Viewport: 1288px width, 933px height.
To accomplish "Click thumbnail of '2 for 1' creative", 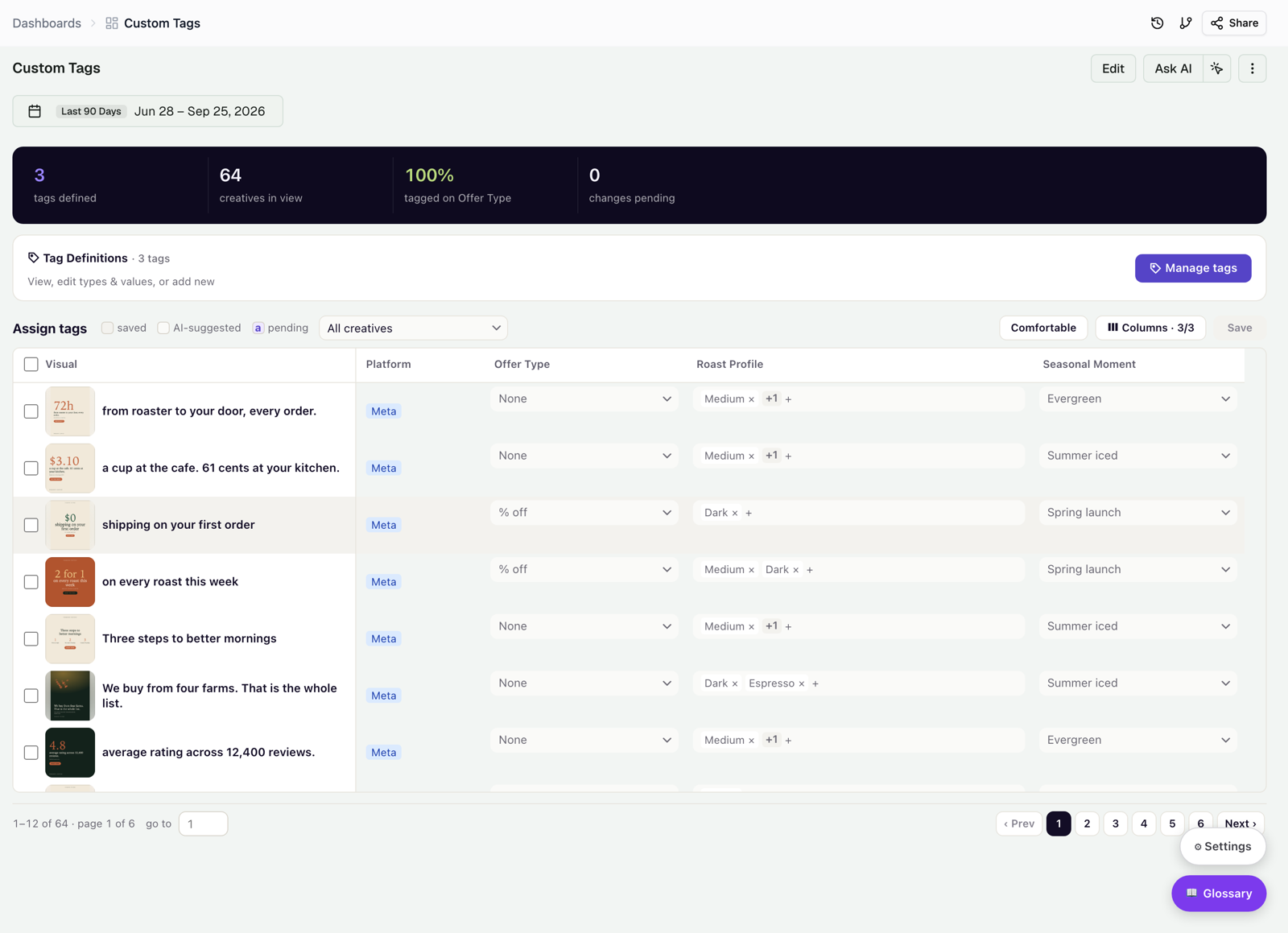I will (x=70, y=582).
